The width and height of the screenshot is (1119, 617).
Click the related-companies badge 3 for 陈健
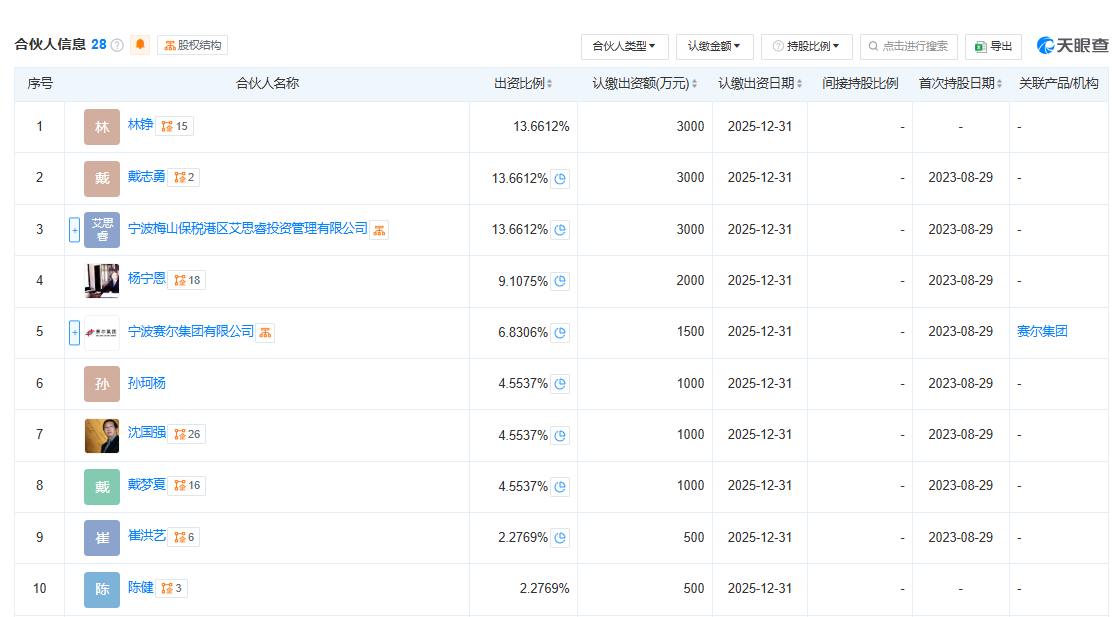[x=172, y=588]
